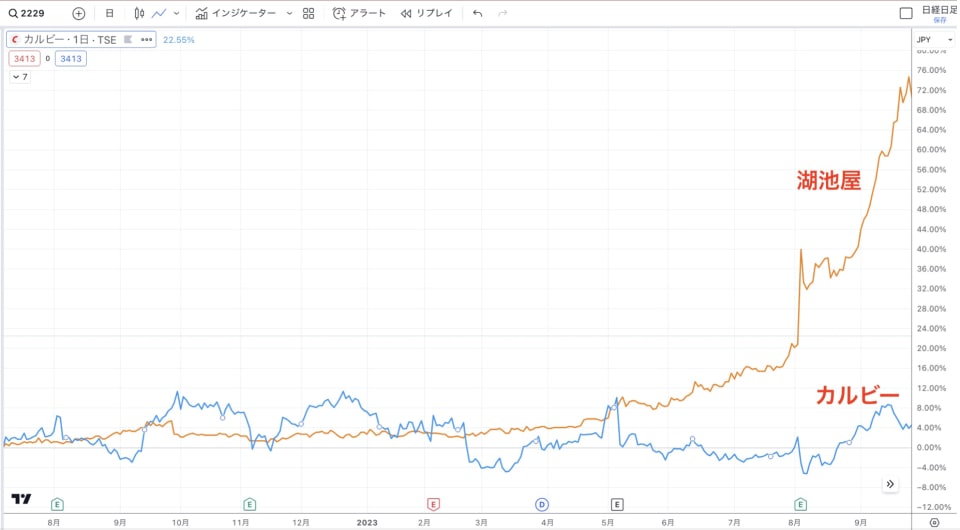The width and height of the screenshot is (960, 530).
Task: Create an alert via アラート
Action: (359, 13)
